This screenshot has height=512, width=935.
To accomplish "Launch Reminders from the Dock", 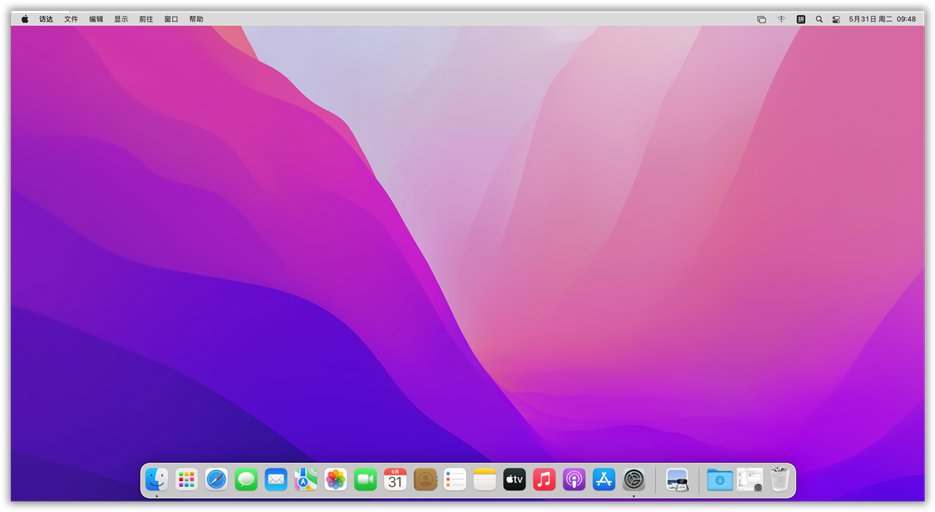I will click(x=455, y=479).
